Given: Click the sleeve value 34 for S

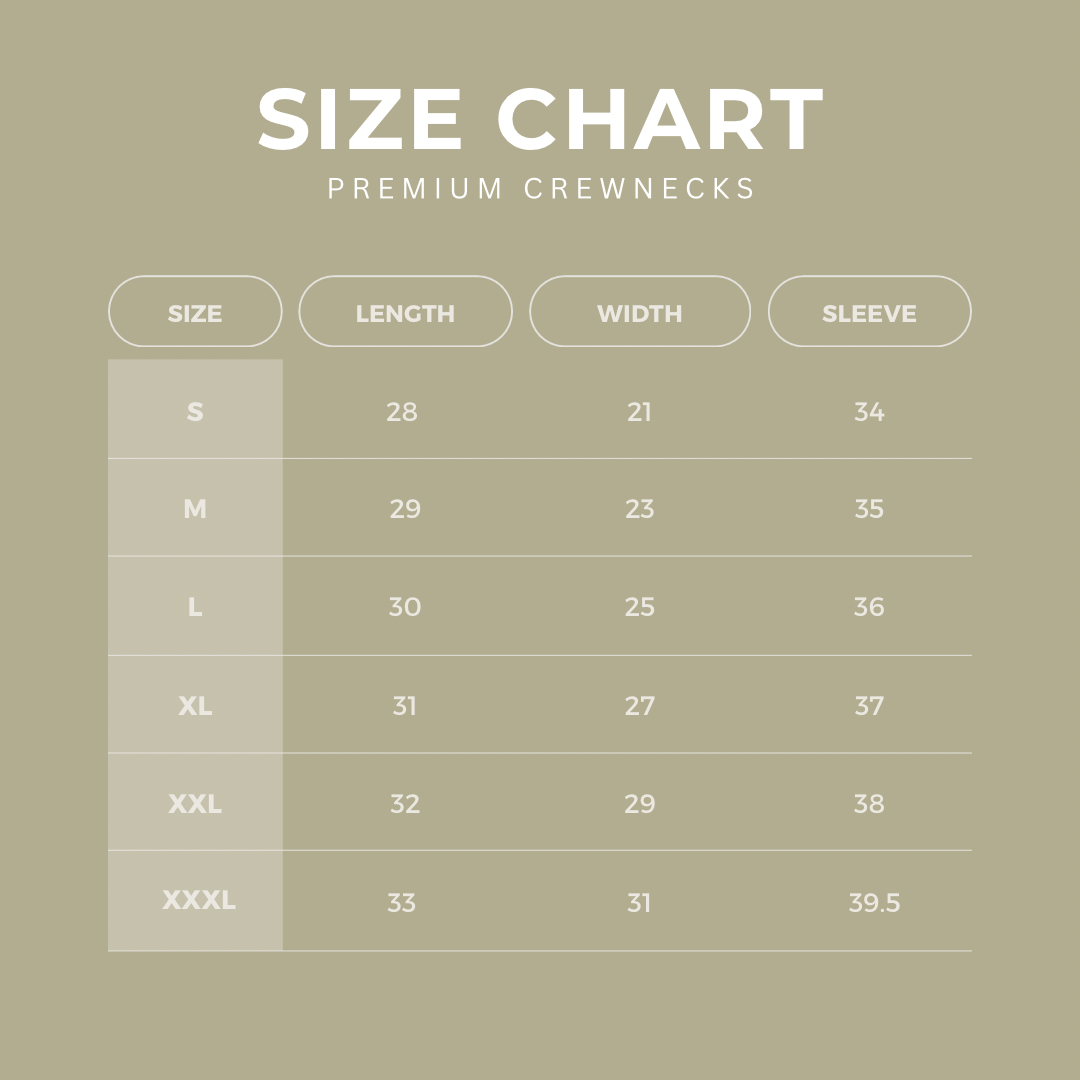Looking at the screenshot, I should (x=869, y=411).
